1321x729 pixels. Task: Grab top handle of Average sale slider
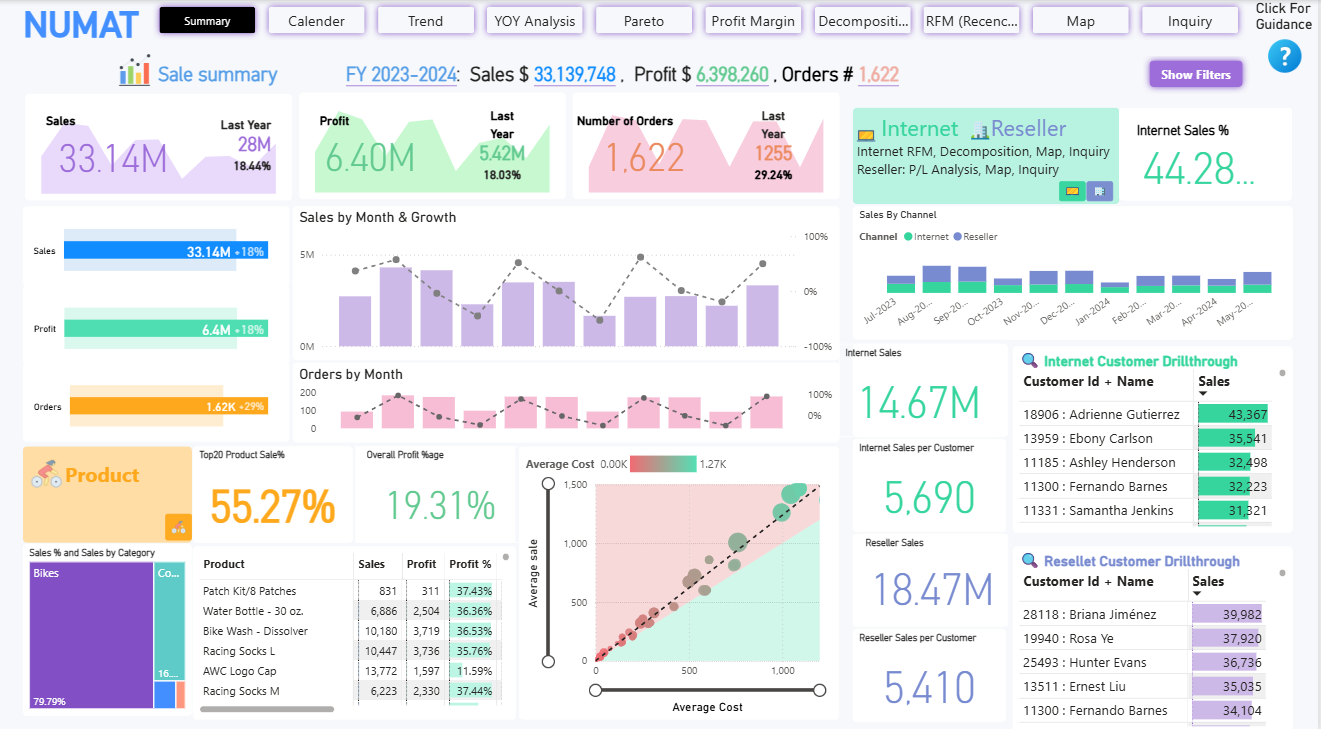pyautogui.click(x=548, y=484)
